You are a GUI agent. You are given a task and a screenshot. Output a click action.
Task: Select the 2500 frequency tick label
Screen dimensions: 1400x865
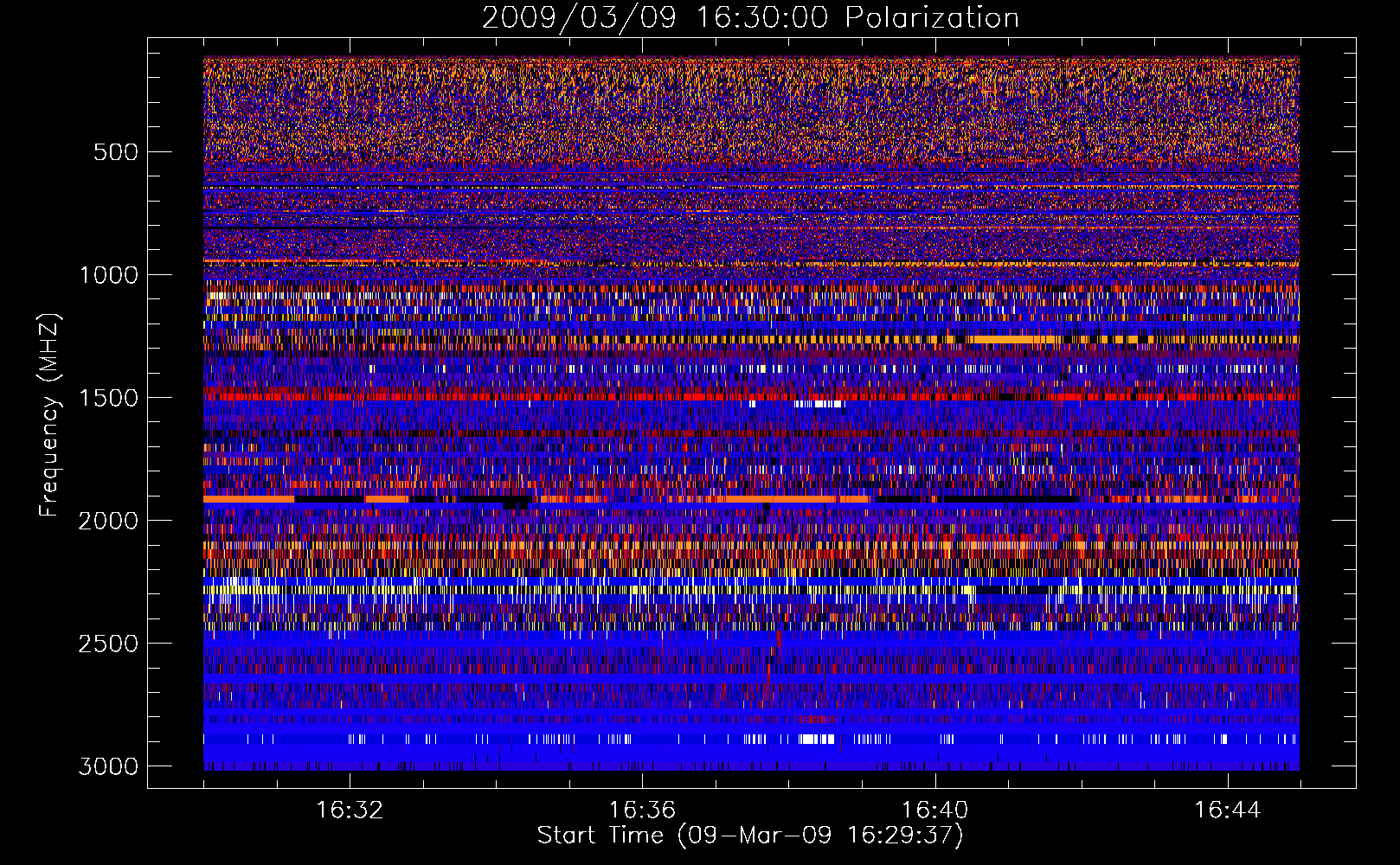108,644
